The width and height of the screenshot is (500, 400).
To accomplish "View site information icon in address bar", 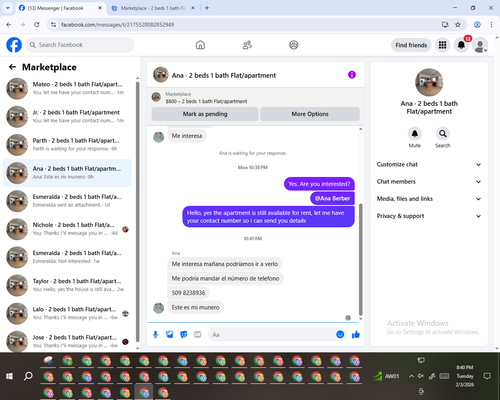I will [x=53, y=25].
